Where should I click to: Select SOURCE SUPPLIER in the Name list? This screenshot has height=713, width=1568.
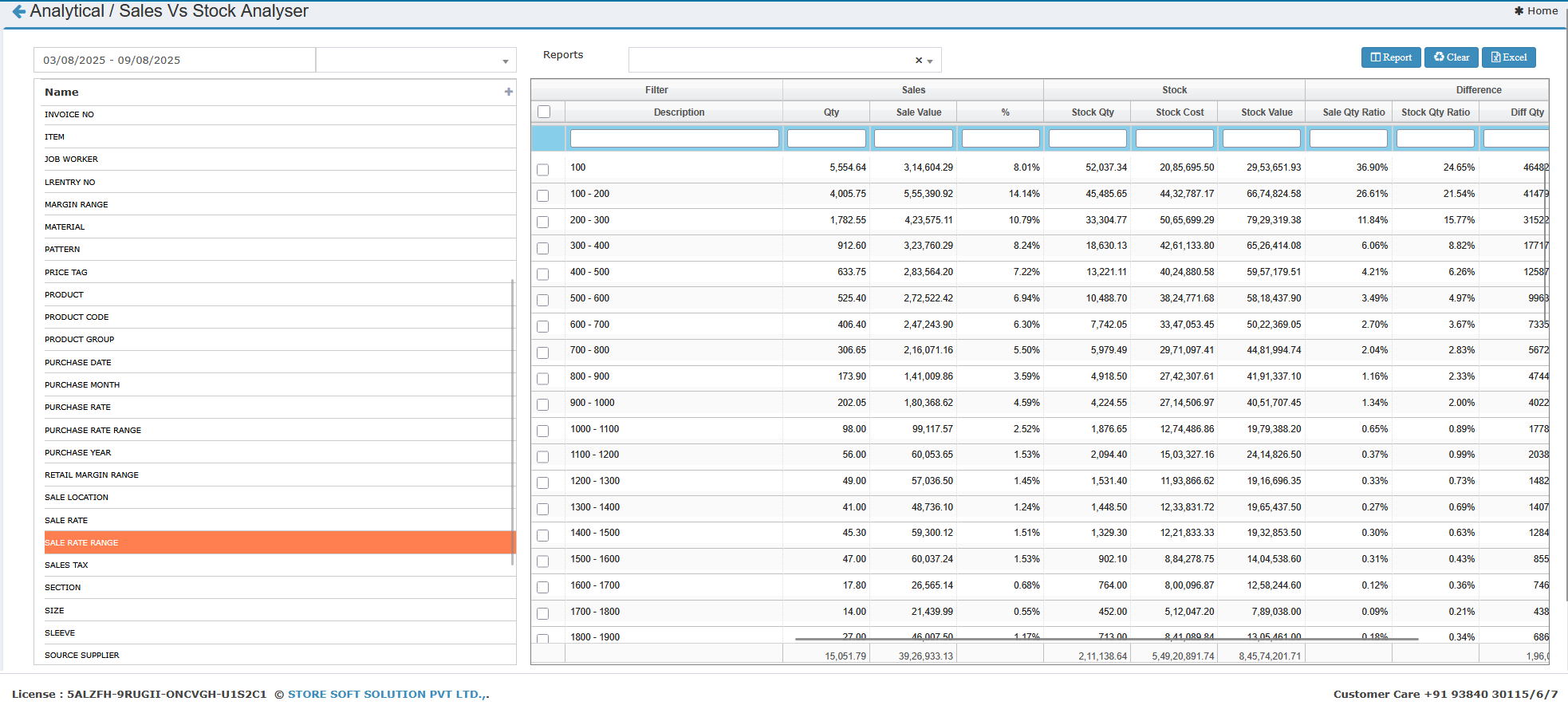[x=82, y=656]
